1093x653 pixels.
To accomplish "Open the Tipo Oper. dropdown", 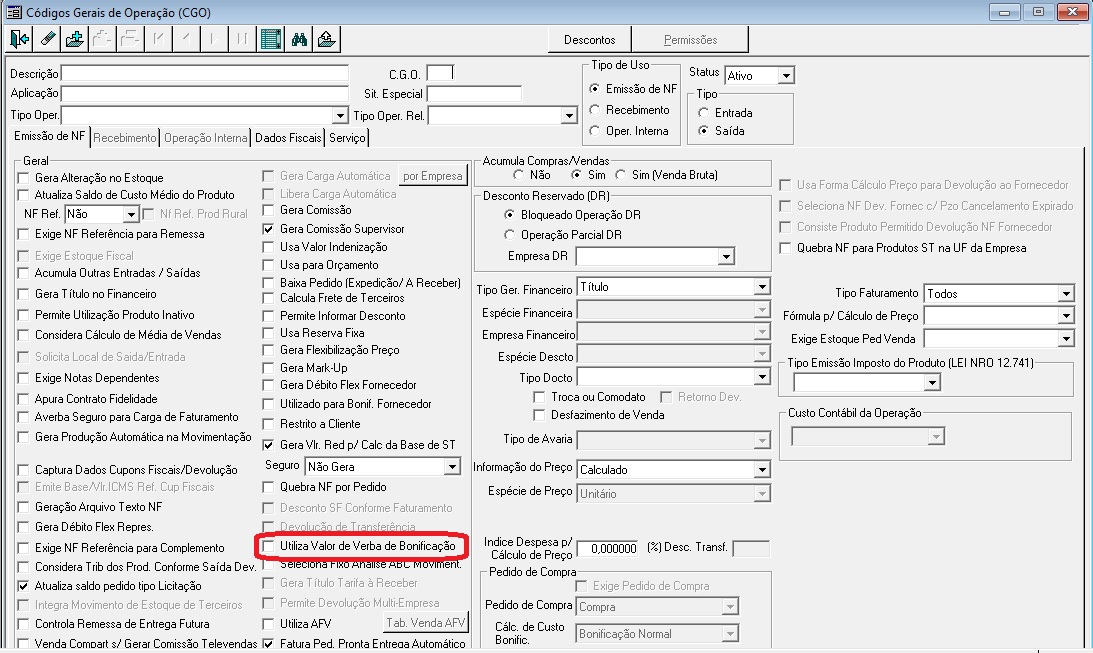I will coord(339,115).
